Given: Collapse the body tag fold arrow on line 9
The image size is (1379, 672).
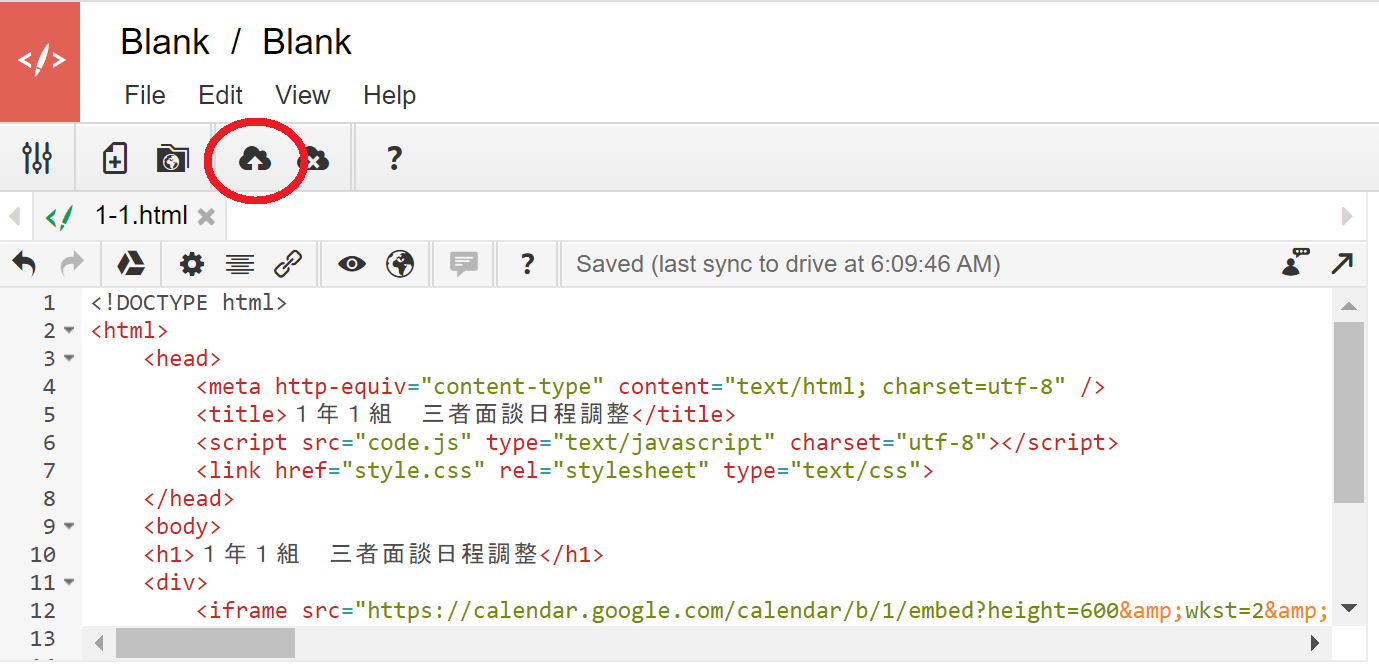Looking at the screenshot, I should (x=69, y=526).
